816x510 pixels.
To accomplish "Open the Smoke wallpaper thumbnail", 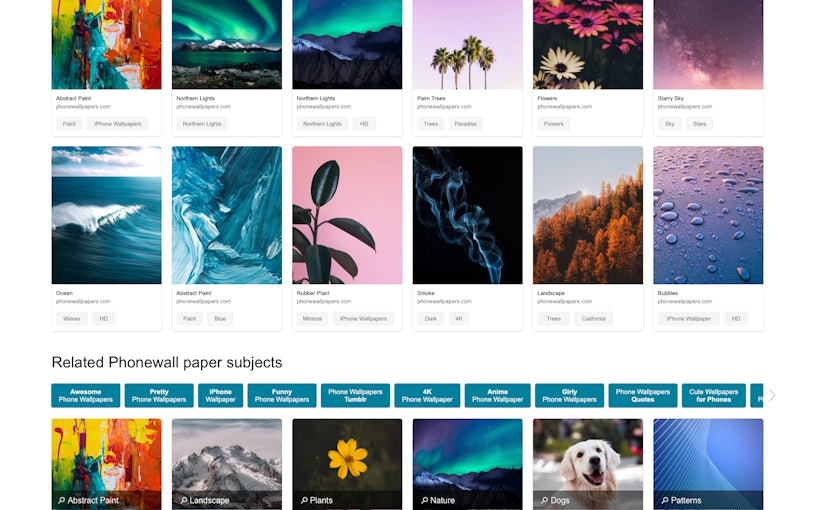I will coord(467,215).
